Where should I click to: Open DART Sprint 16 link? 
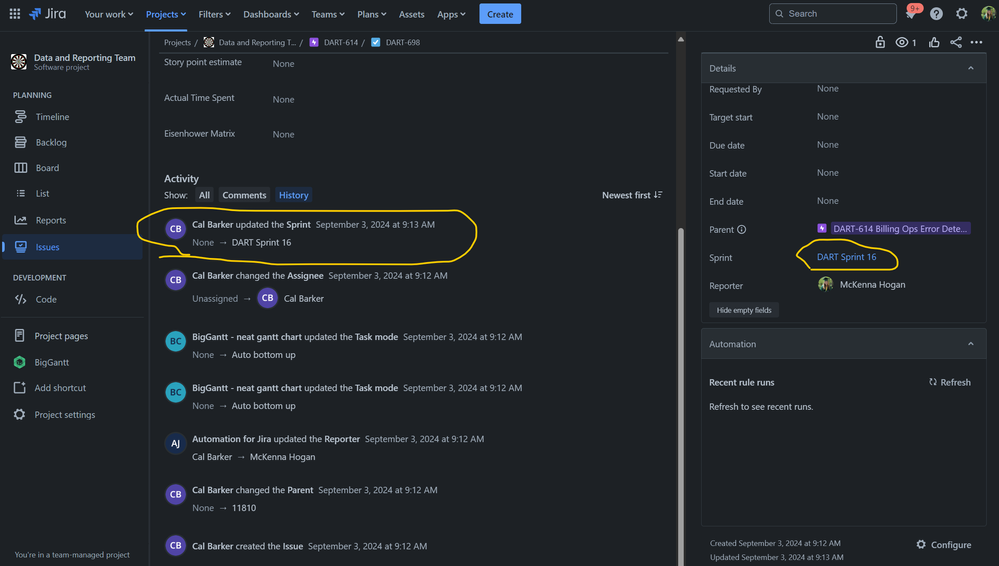tap(846, 257)
